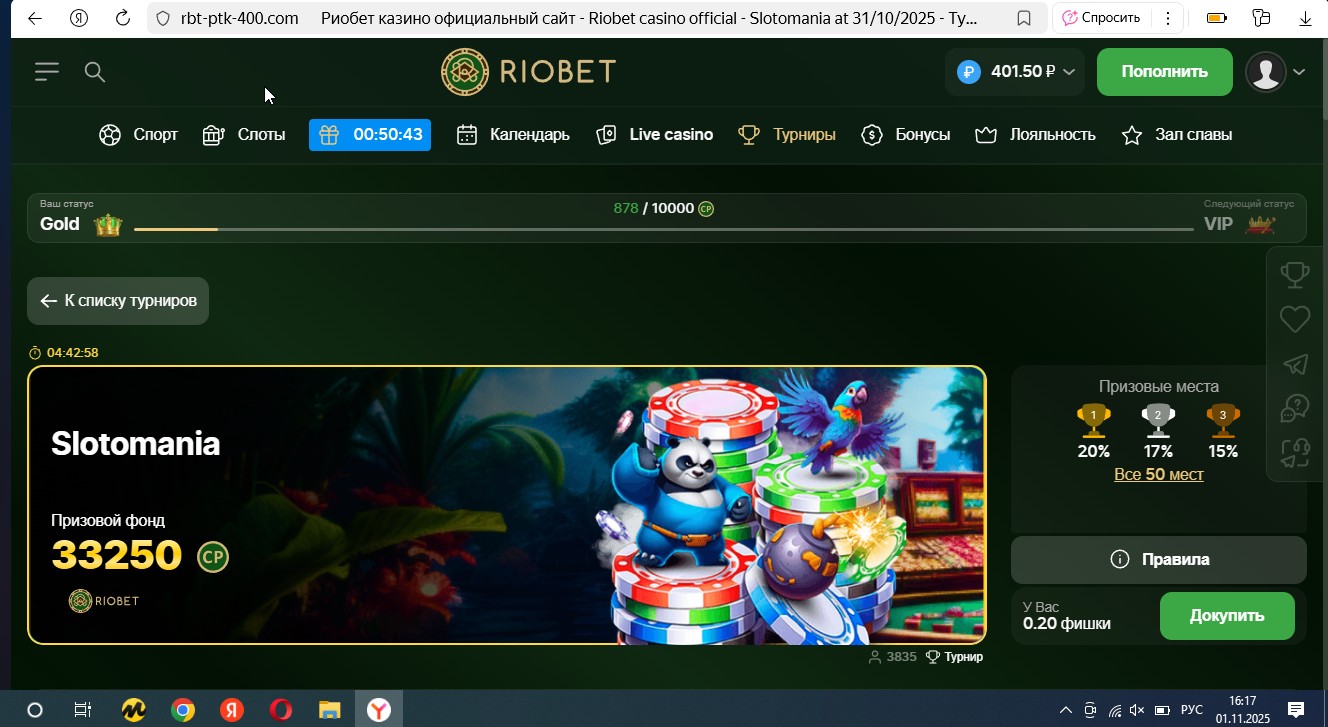Open the Все 50 мест link

(x=1158, y=474)
